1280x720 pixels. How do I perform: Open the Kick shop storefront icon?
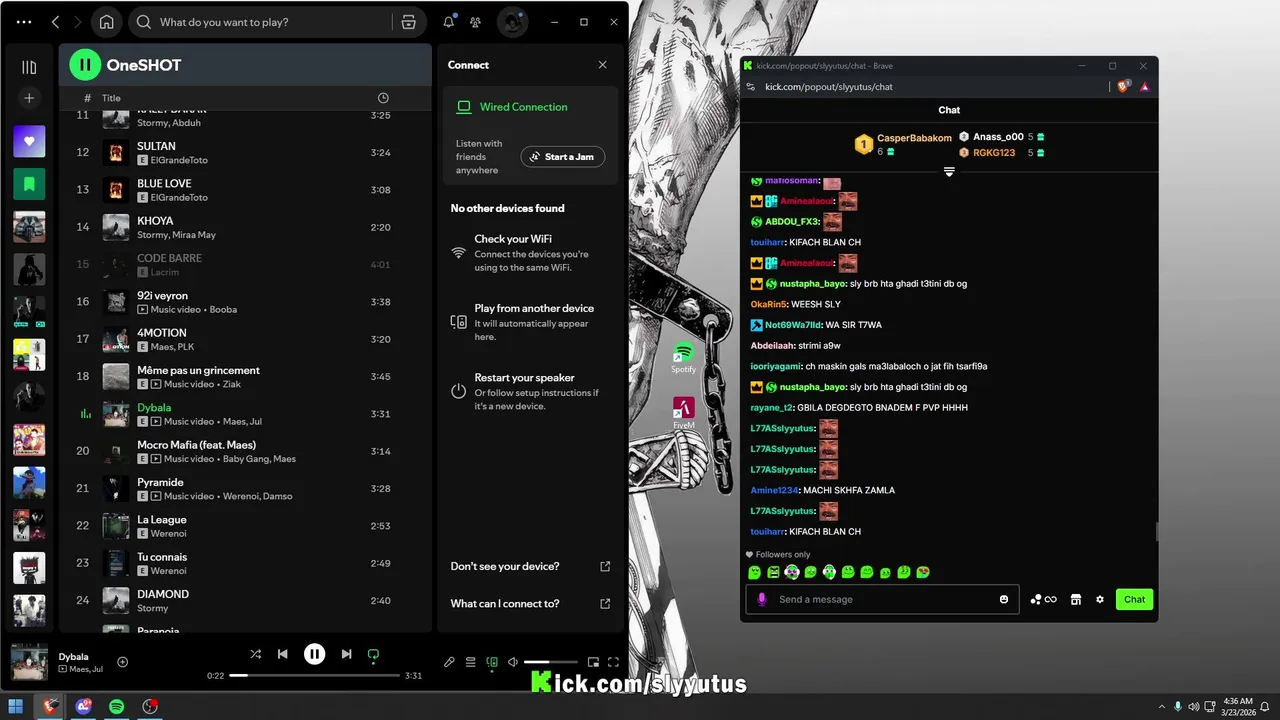pyautogui.click(x=1076, y=599)
